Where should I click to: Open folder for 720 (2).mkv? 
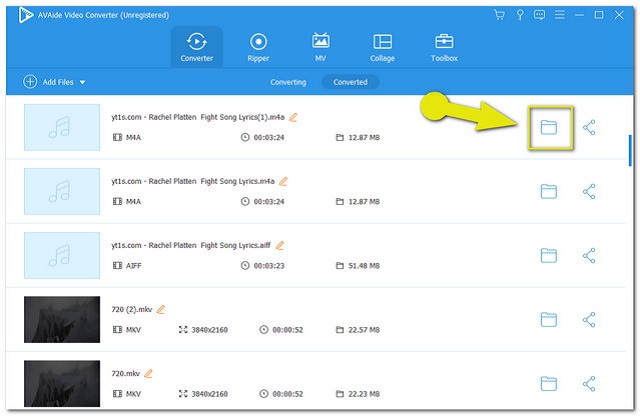tap(549, 320)
